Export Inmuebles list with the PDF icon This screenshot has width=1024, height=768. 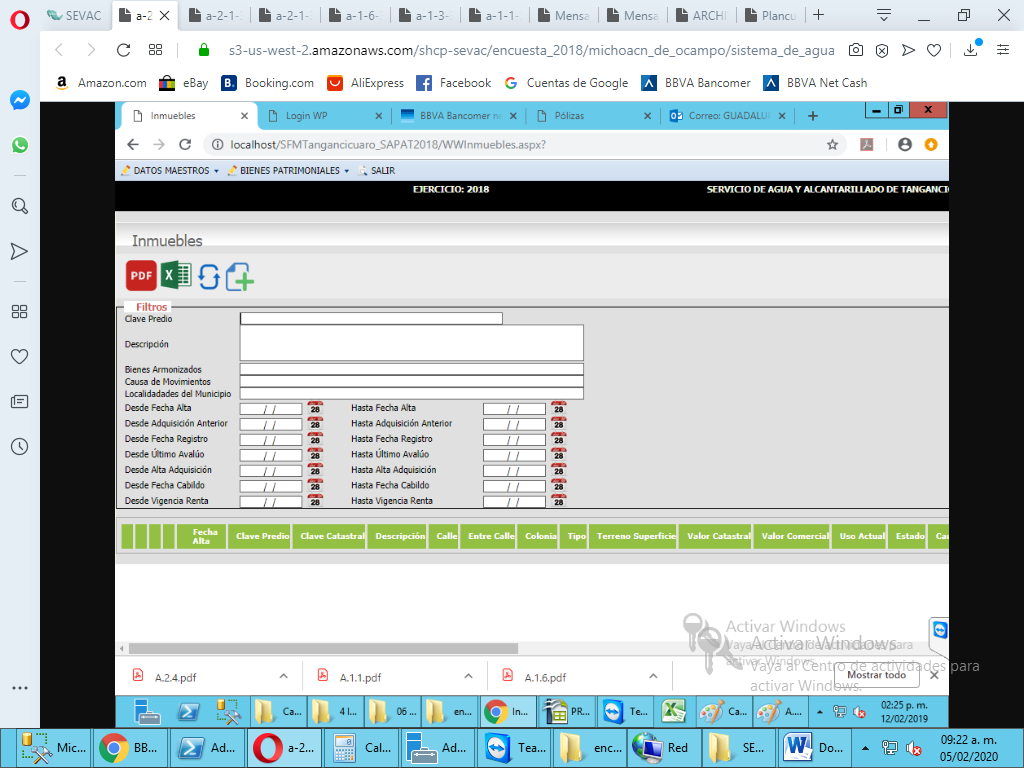(141, 276)
